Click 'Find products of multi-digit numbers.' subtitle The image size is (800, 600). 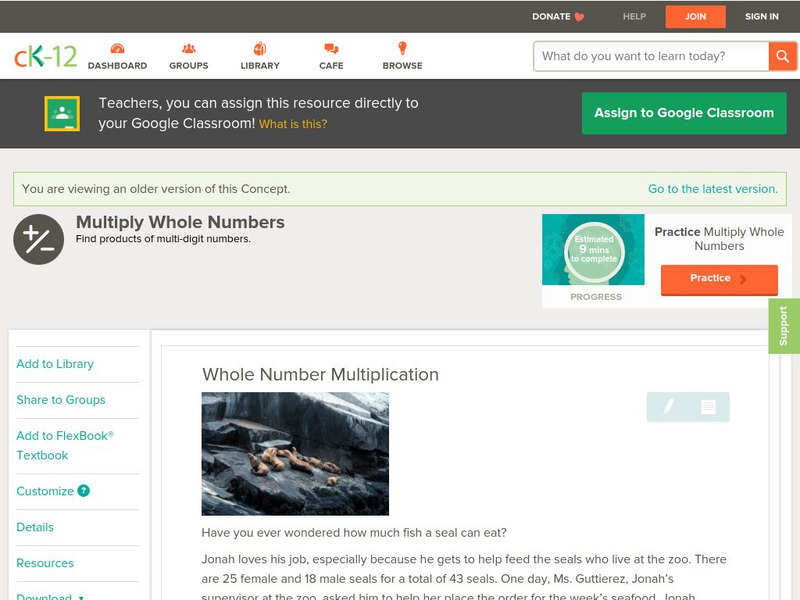[163, 239]
